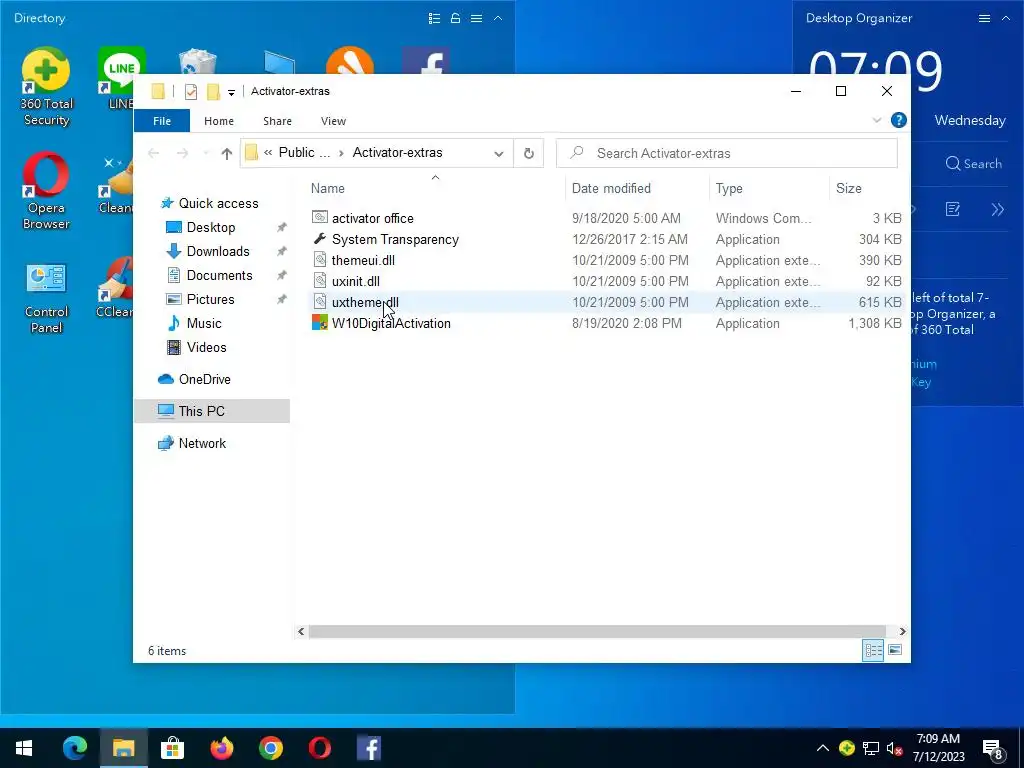Open 360 Total Security tray icon

846,748
